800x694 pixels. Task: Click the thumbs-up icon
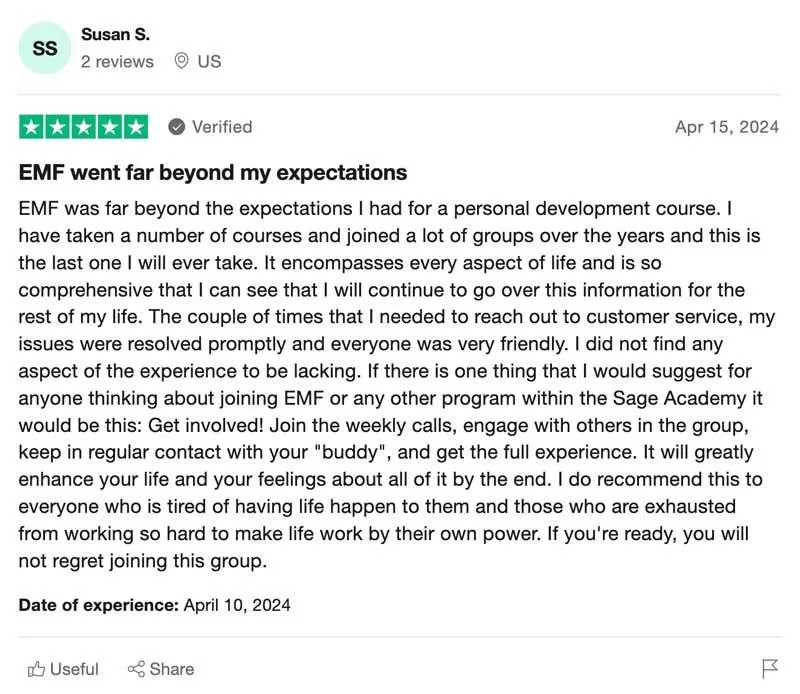(x=37, y=669)
